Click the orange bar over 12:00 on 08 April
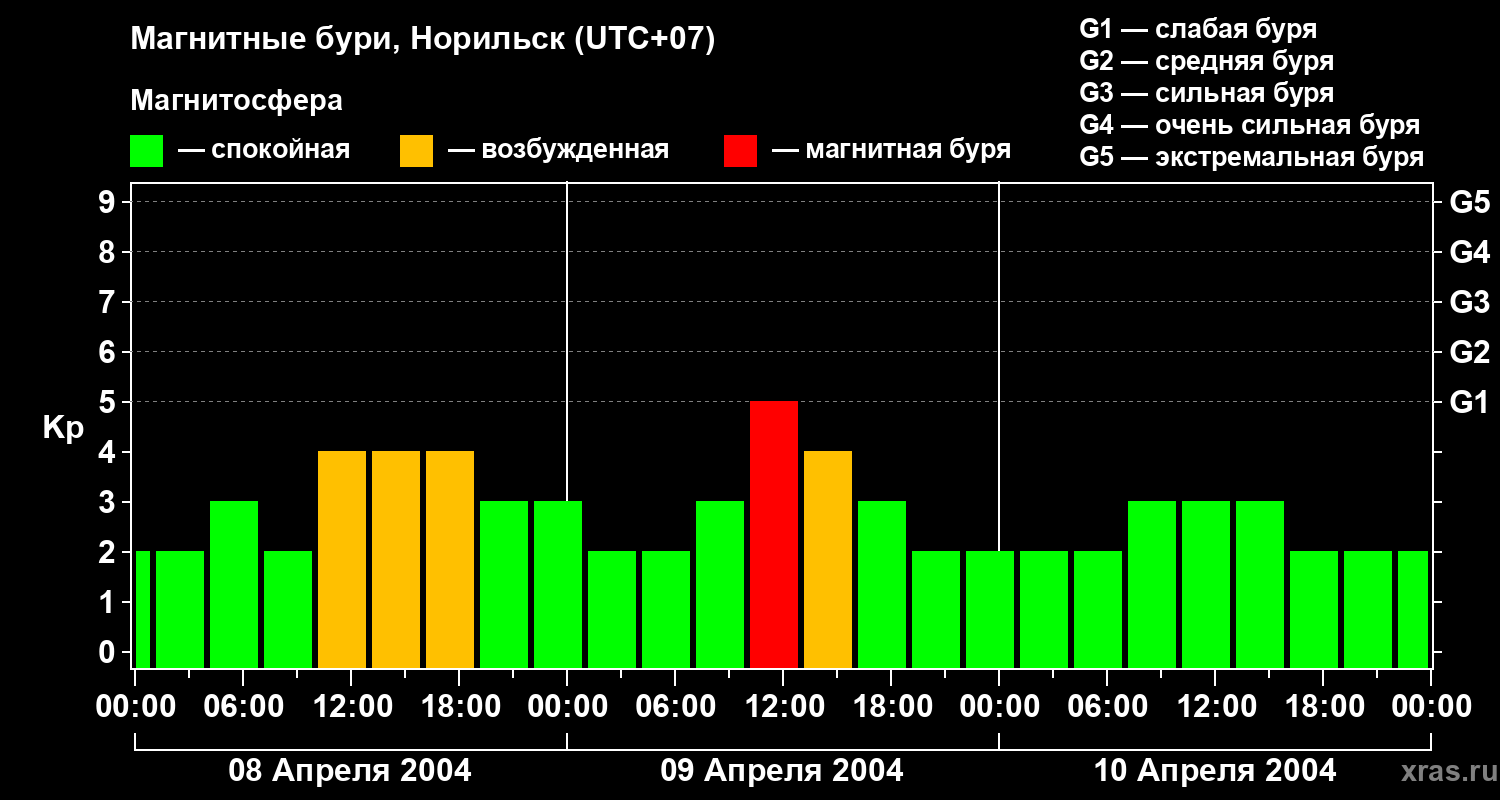This screenshot has width=1500, height=800. pyautogui.click(x=342, y=559)
